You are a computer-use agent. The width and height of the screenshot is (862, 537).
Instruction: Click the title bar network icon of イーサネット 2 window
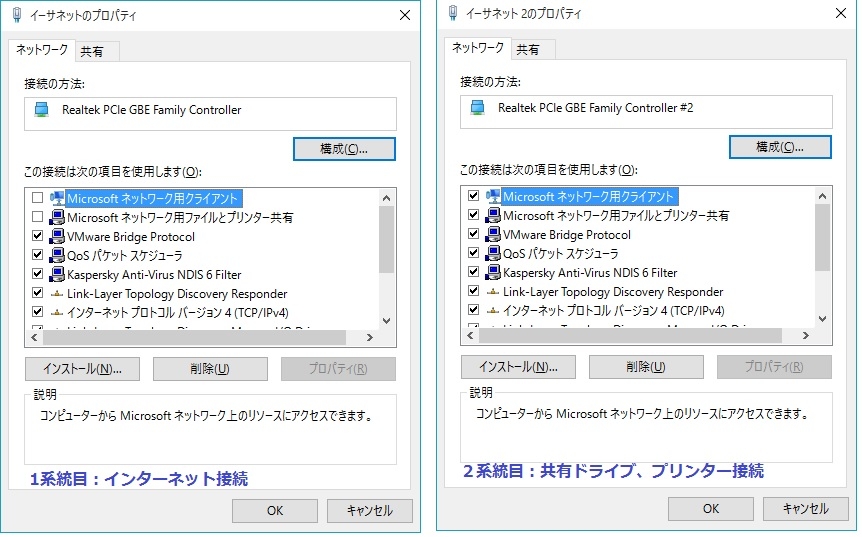[x=453, y=13]
